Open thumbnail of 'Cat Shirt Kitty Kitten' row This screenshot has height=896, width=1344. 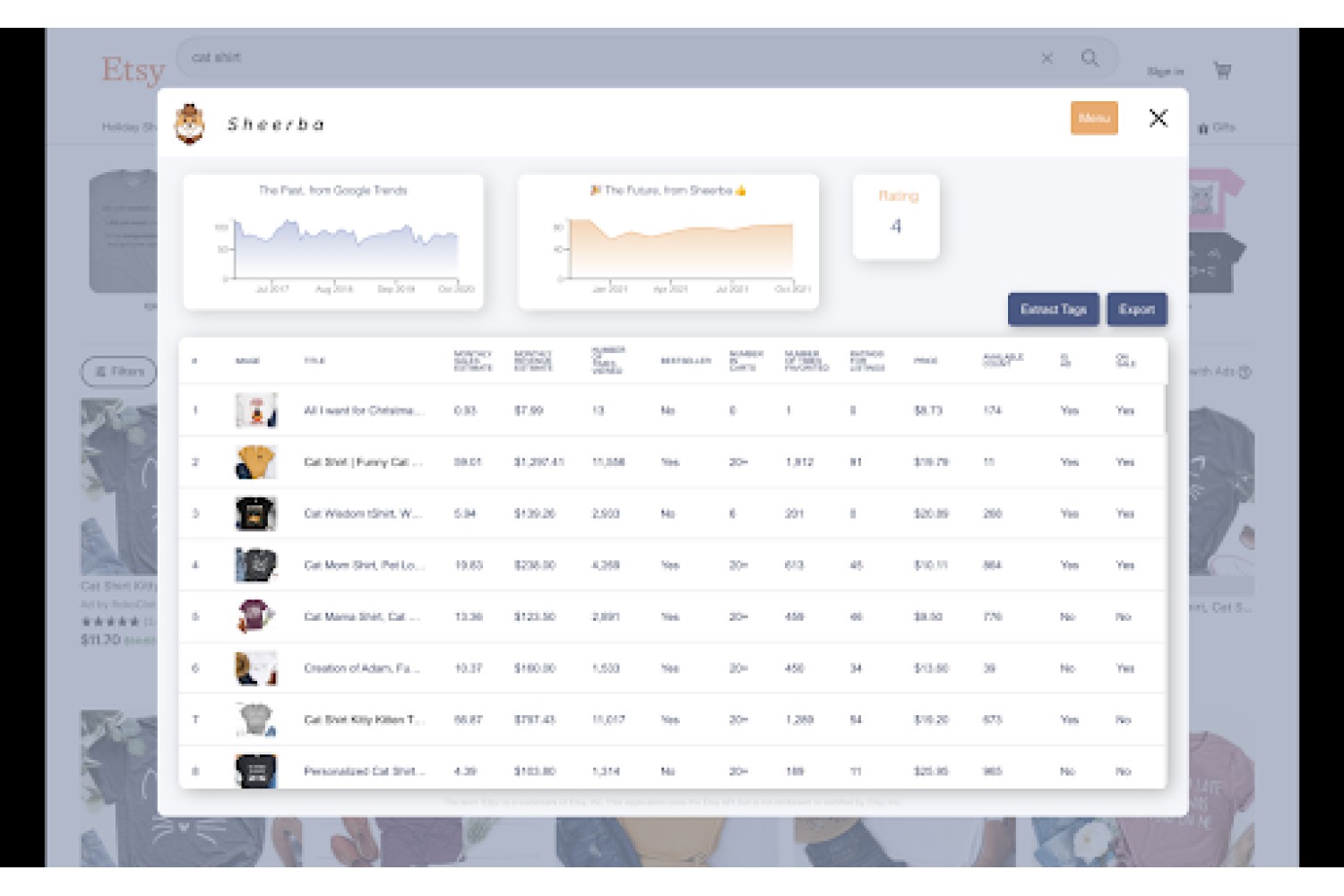coord(256,719)
